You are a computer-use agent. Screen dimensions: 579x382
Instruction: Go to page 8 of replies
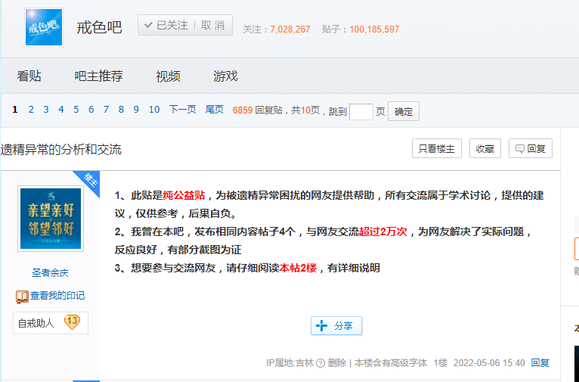(x=121, y=110)
